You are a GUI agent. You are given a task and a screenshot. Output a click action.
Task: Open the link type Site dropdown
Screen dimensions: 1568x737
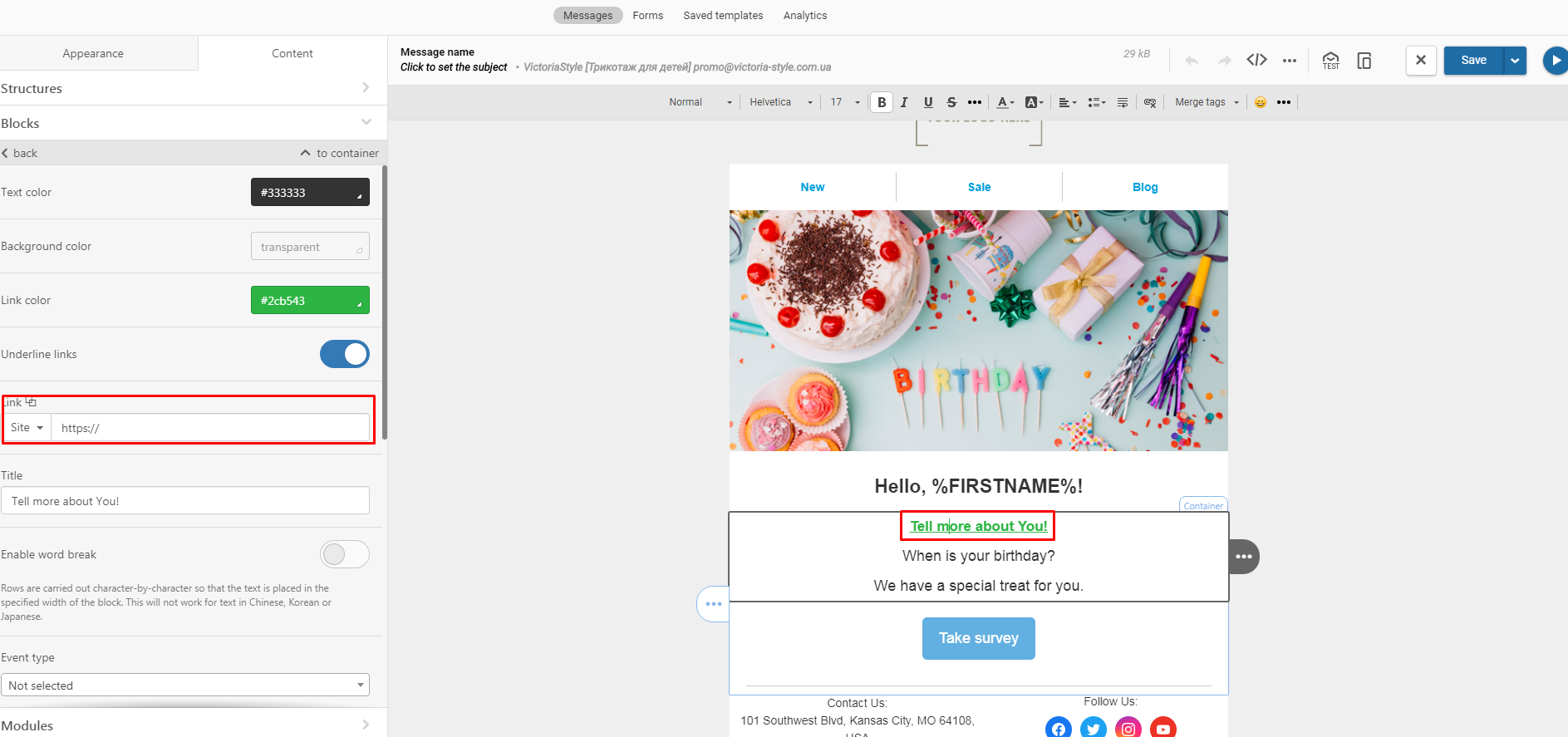coord(27,427)
